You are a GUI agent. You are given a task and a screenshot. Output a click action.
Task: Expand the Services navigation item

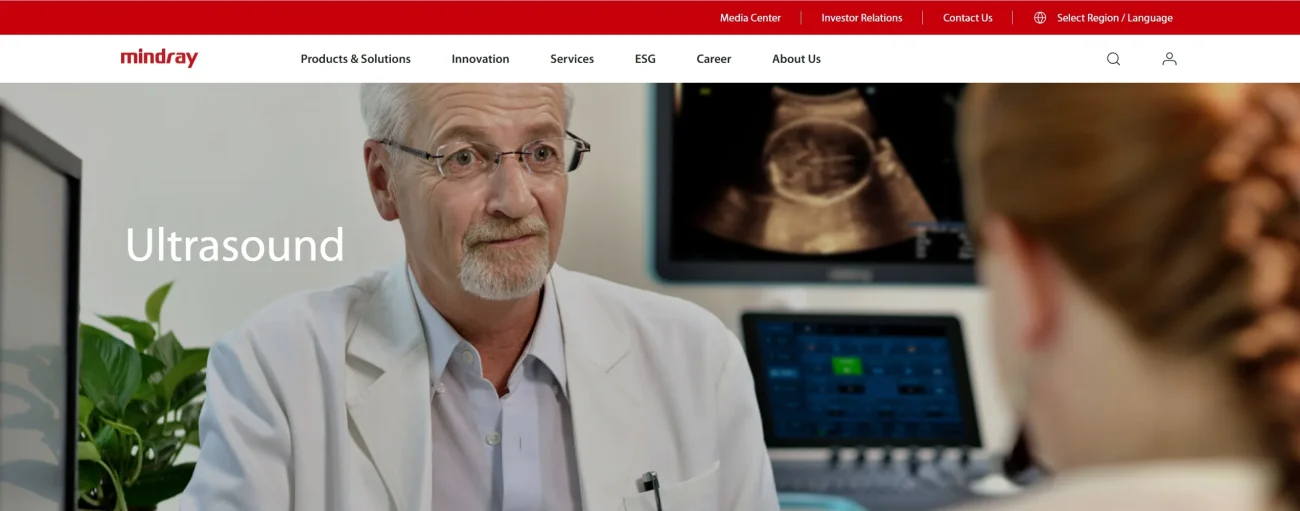[x=572, y=59]
